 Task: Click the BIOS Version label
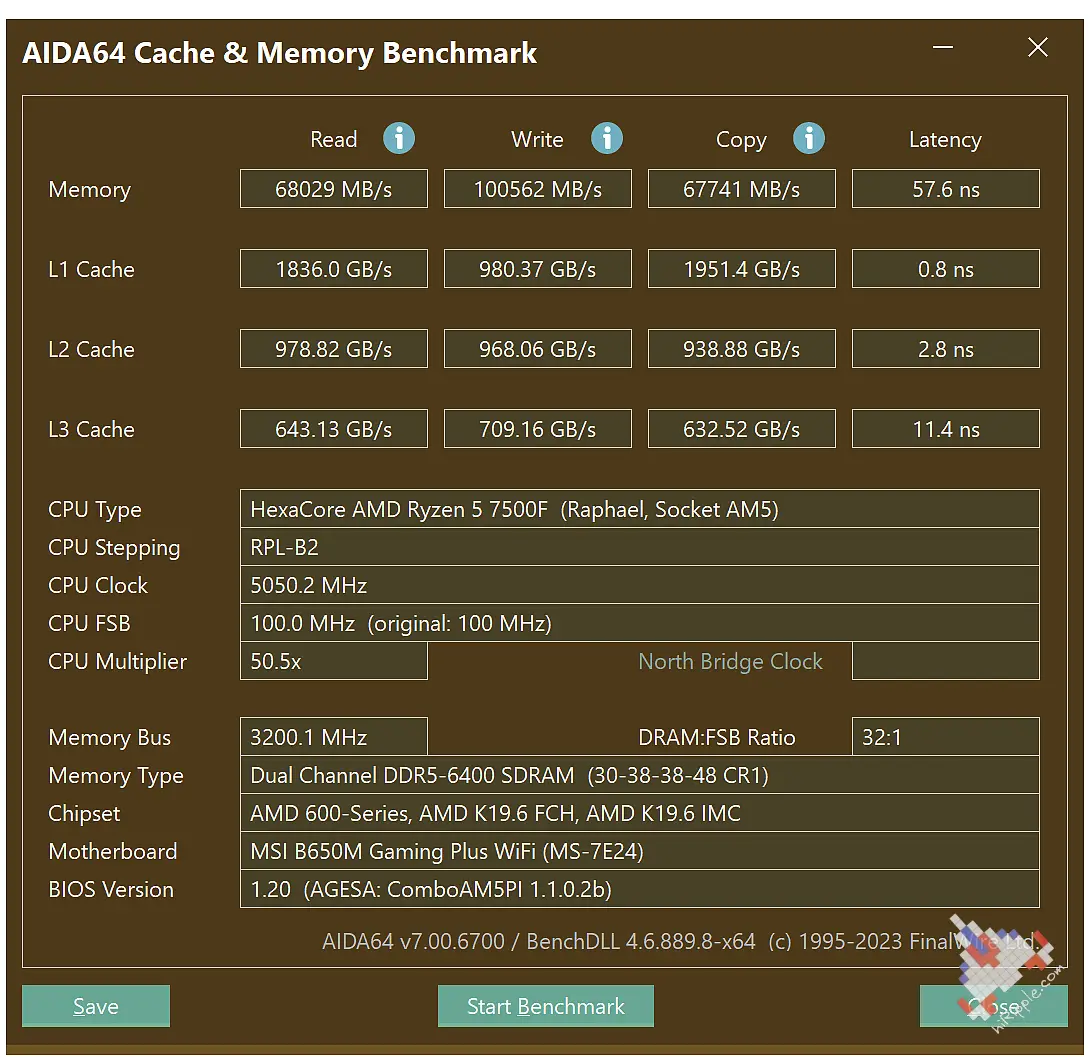click(111, 889)
